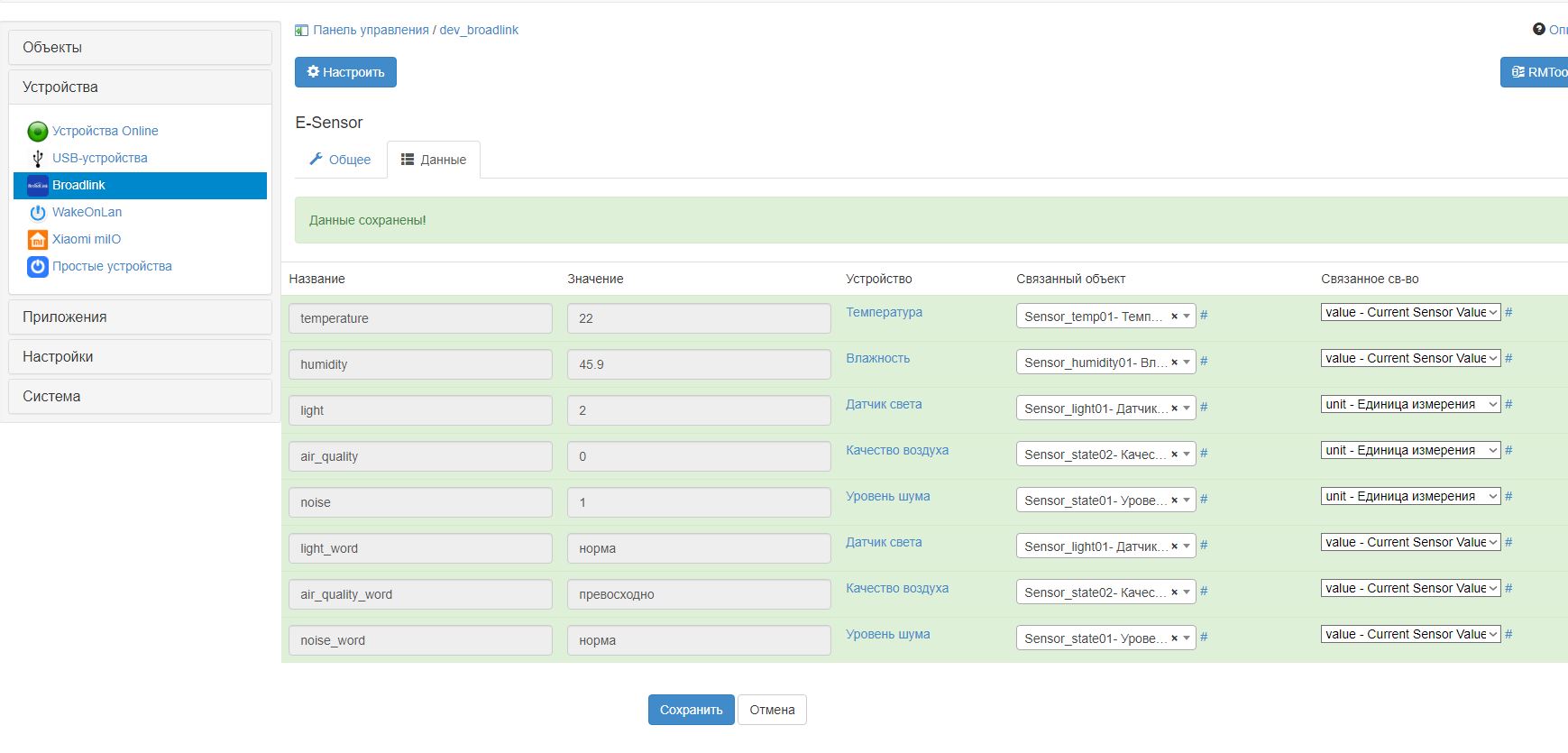This screenshot has height=753, width=1568.
Task: Open the unit property dropdown in light row
Action: click(x=1410, y=404)
